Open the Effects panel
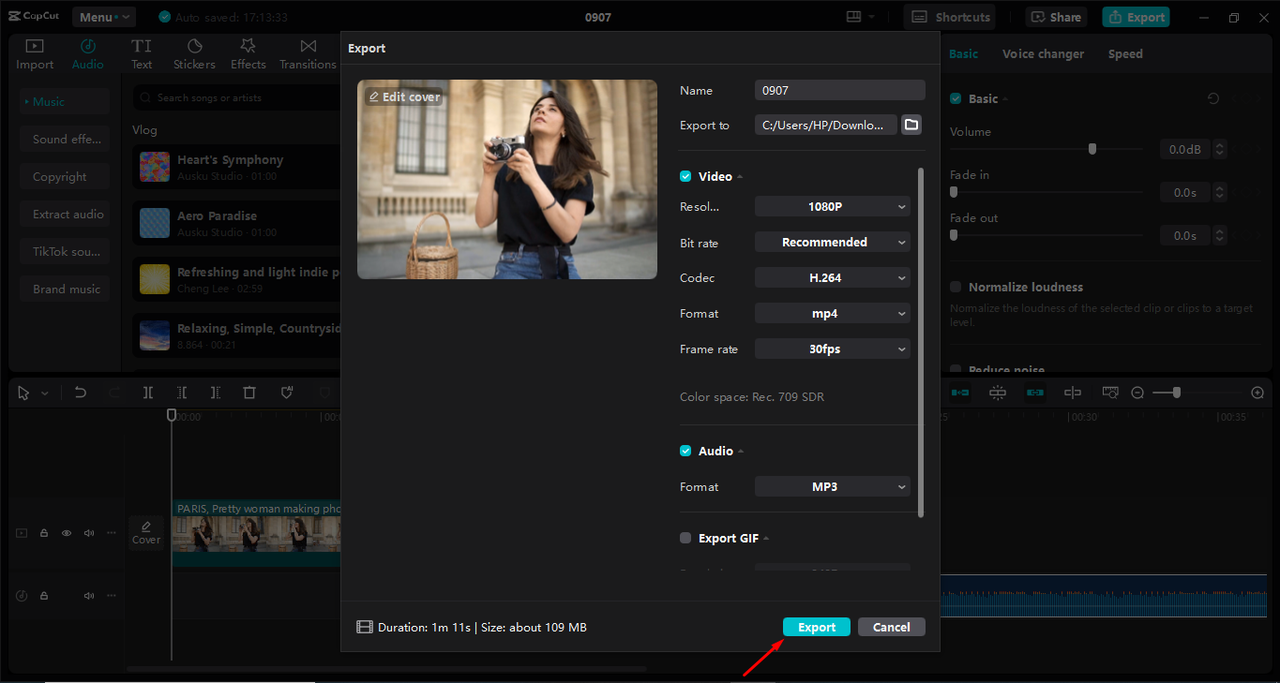Screen dimensions: 1280x683 pos(248,54)
